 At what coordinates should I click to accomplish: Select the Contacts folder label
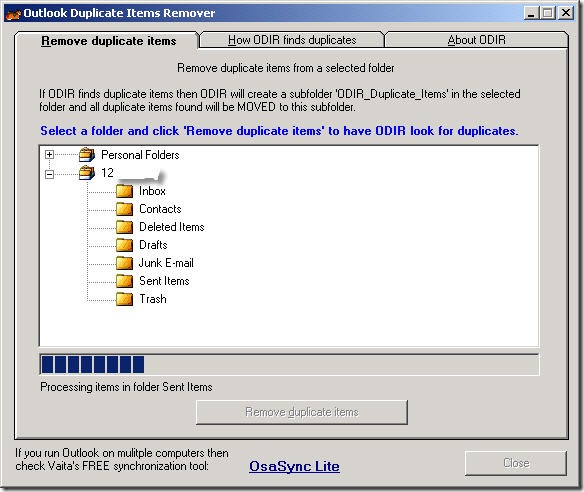click(x=160, y=209)
